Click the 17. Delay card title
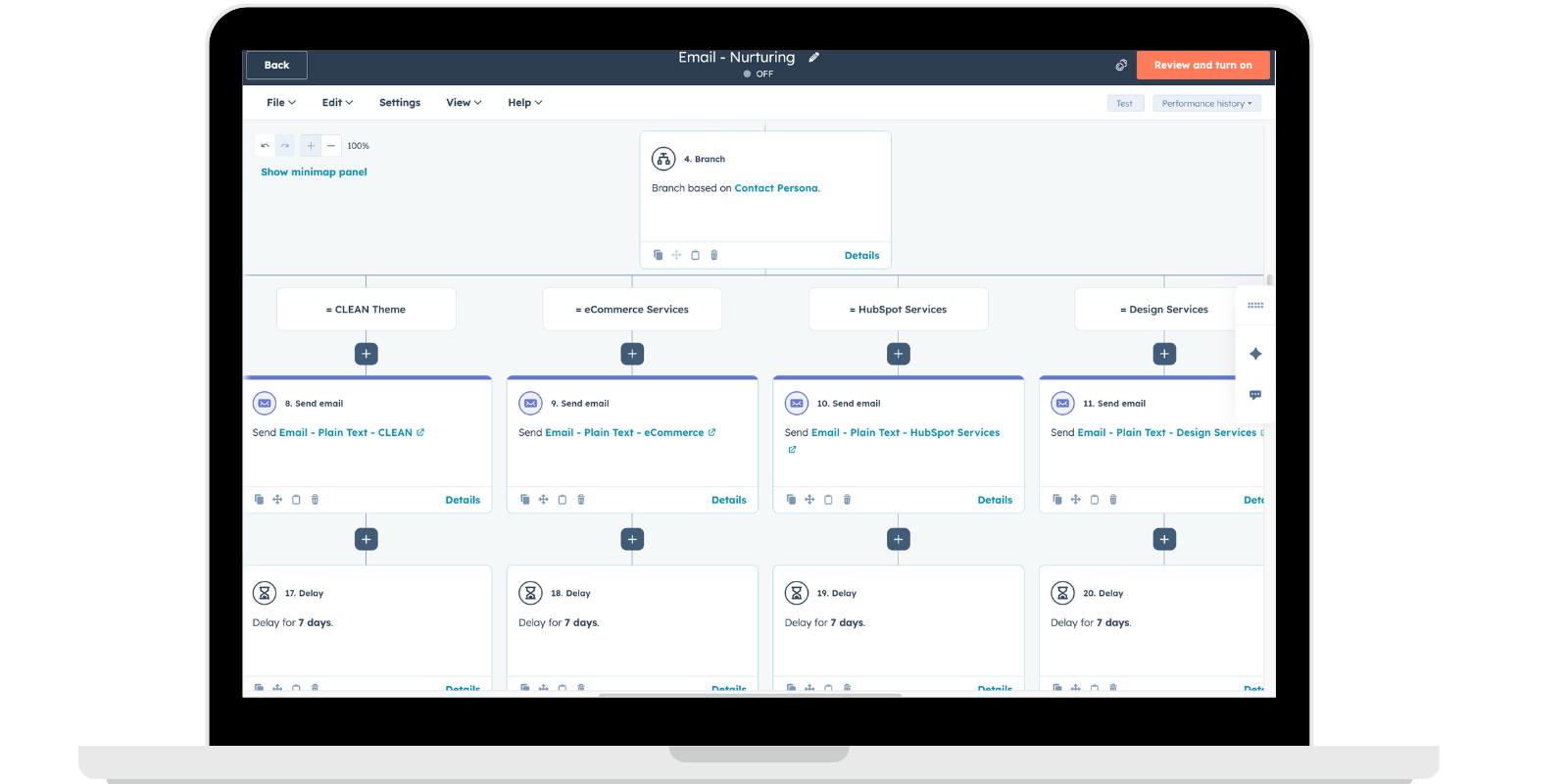1568x784 pixels. 304,593
